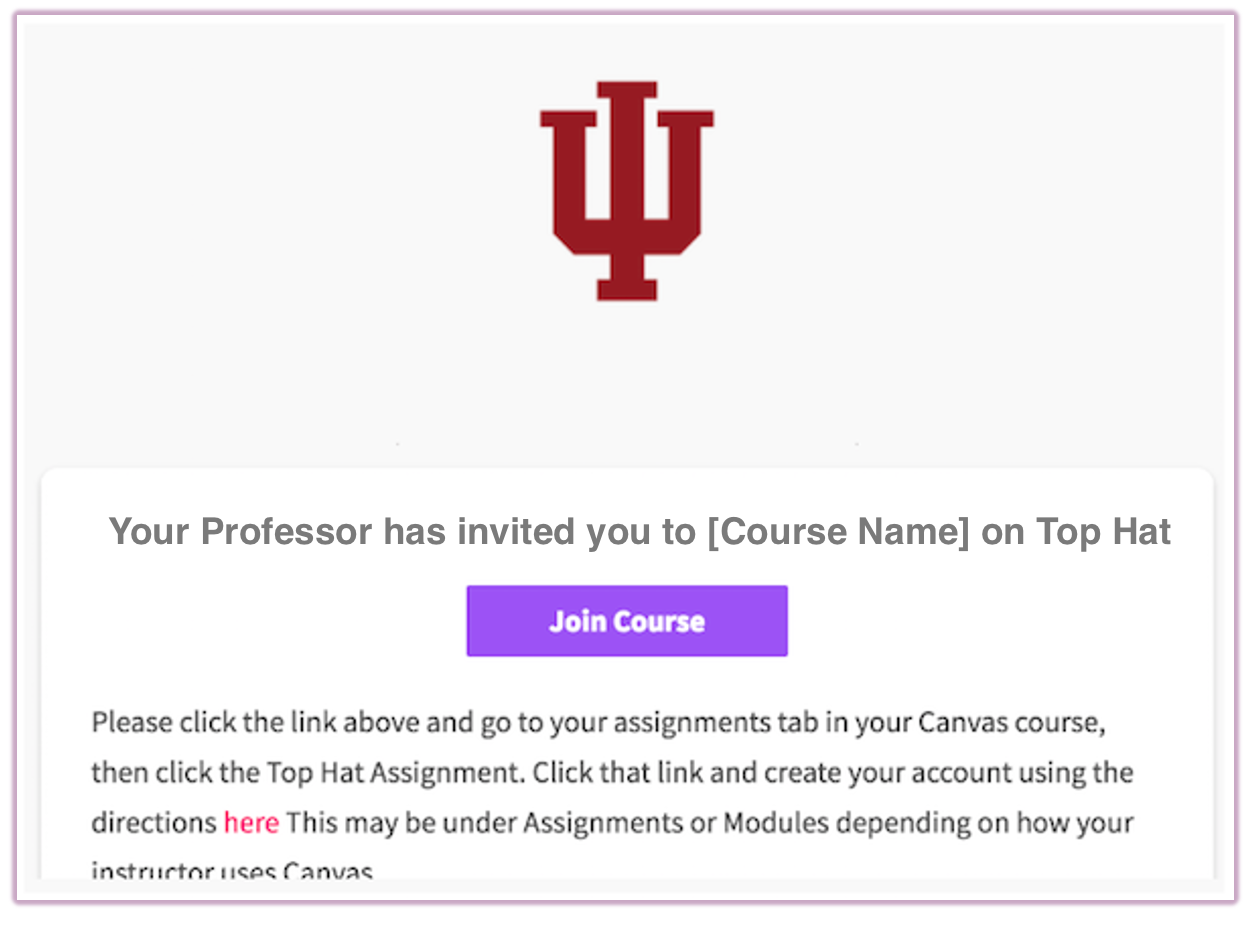This screenshot has width=1260, height=926.
Task: Click "Assignments or Modules" in the paragraph
Action: [658, 823]
